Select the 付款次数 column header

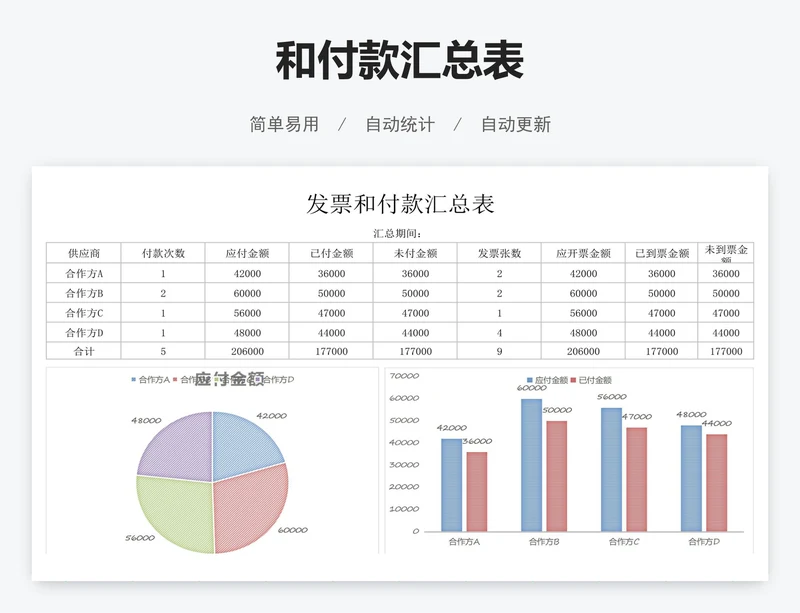coord(163,253)
